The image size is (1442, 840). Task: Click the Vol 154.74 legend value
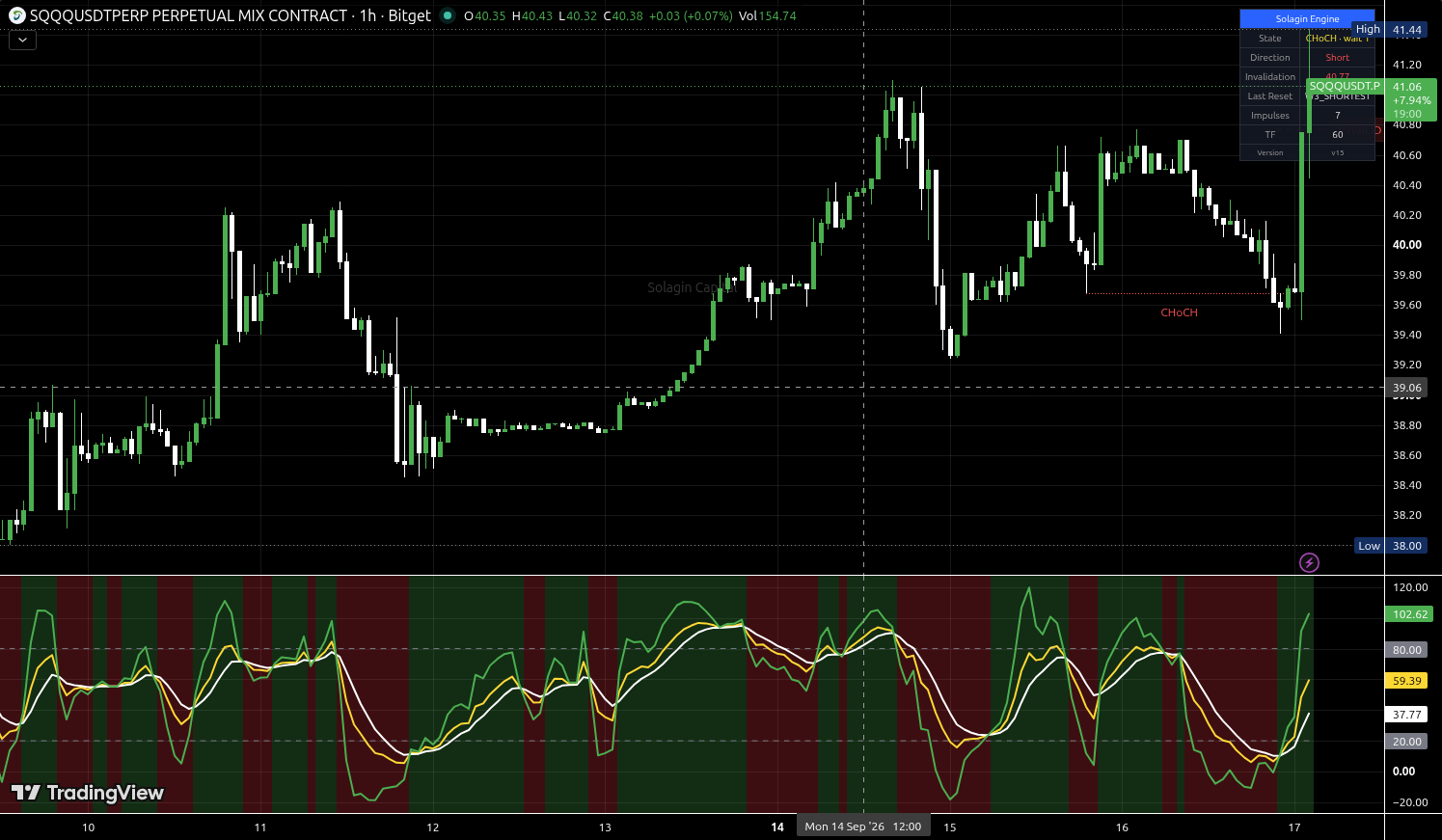(x=768, y=16)
